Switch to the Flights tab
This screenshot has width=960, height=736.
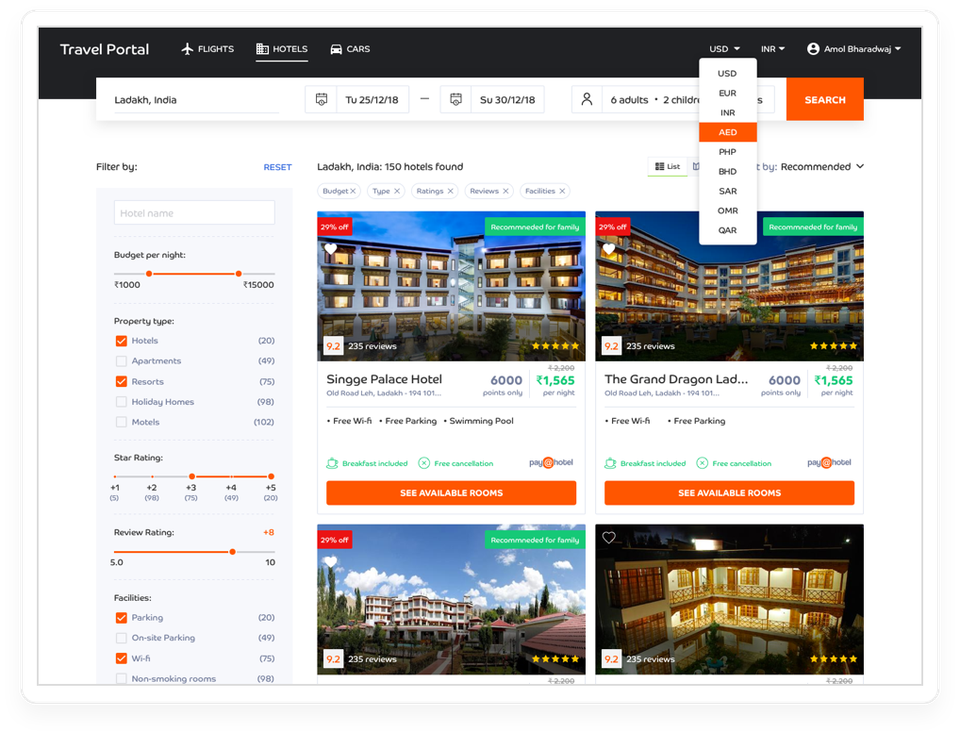tap(207, 49)
